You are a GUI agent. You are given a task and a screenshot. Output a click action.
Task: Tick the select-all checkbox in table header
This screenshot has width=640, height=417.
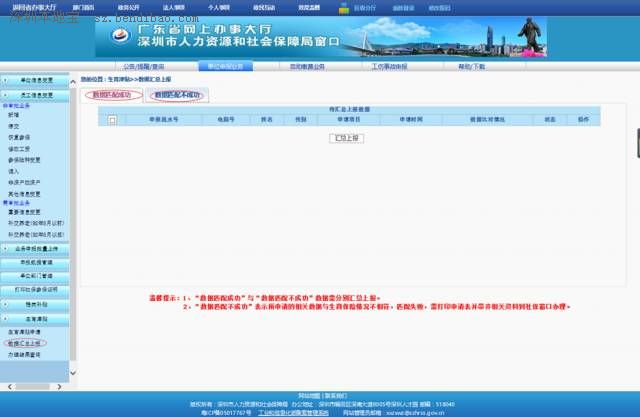(112, 119)
